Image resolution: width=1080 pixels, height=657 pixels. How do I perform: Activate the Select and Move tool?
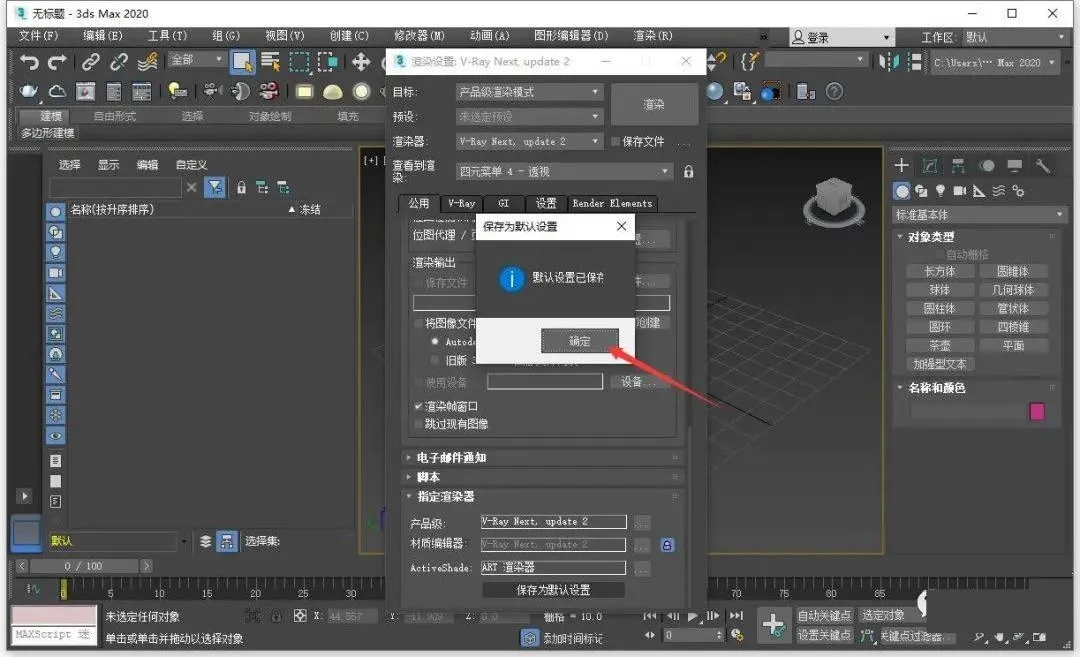click(360, 62)
